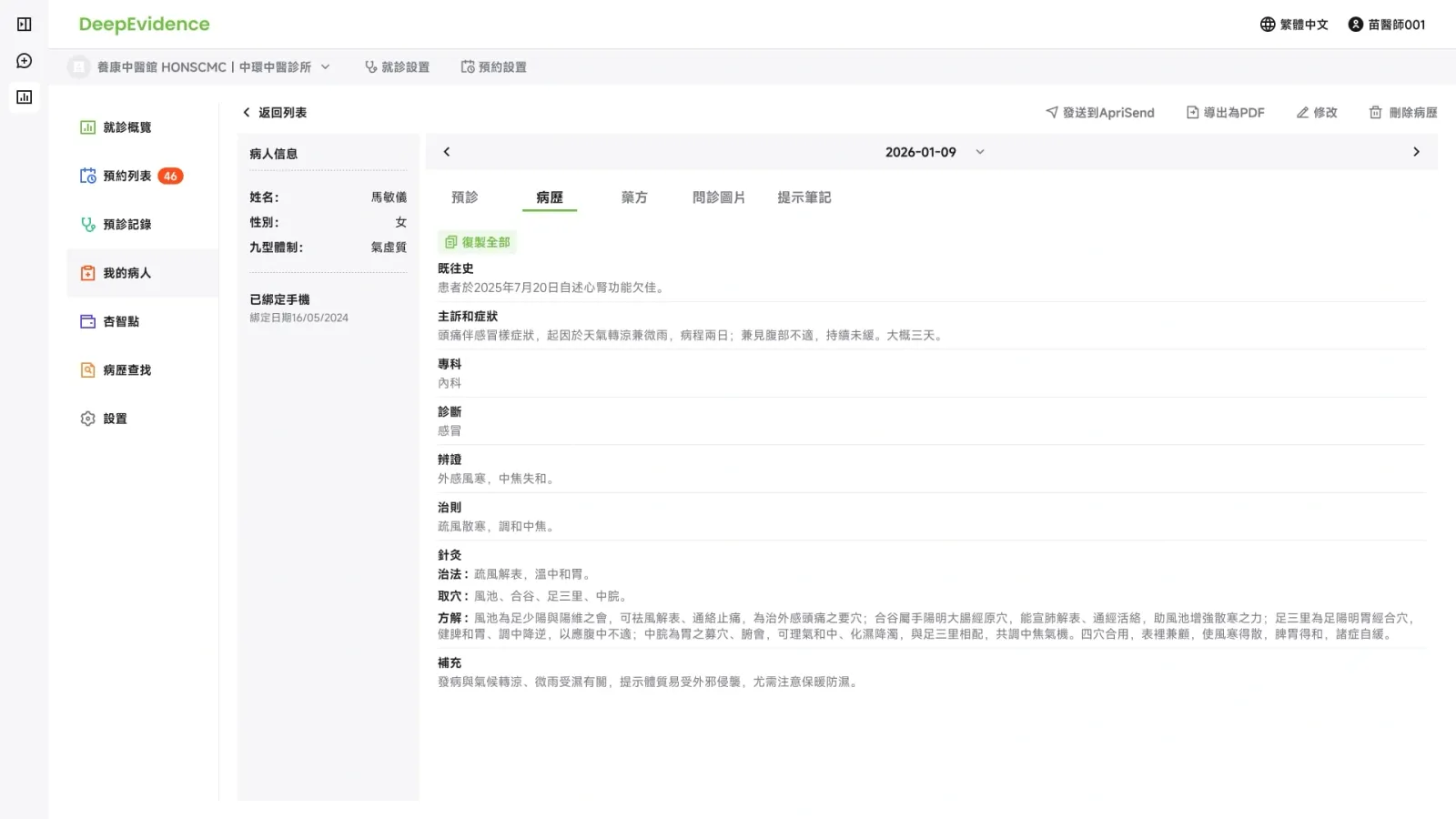
Task: Click the 杏智點 wallet icon
Action: [88, 321]
